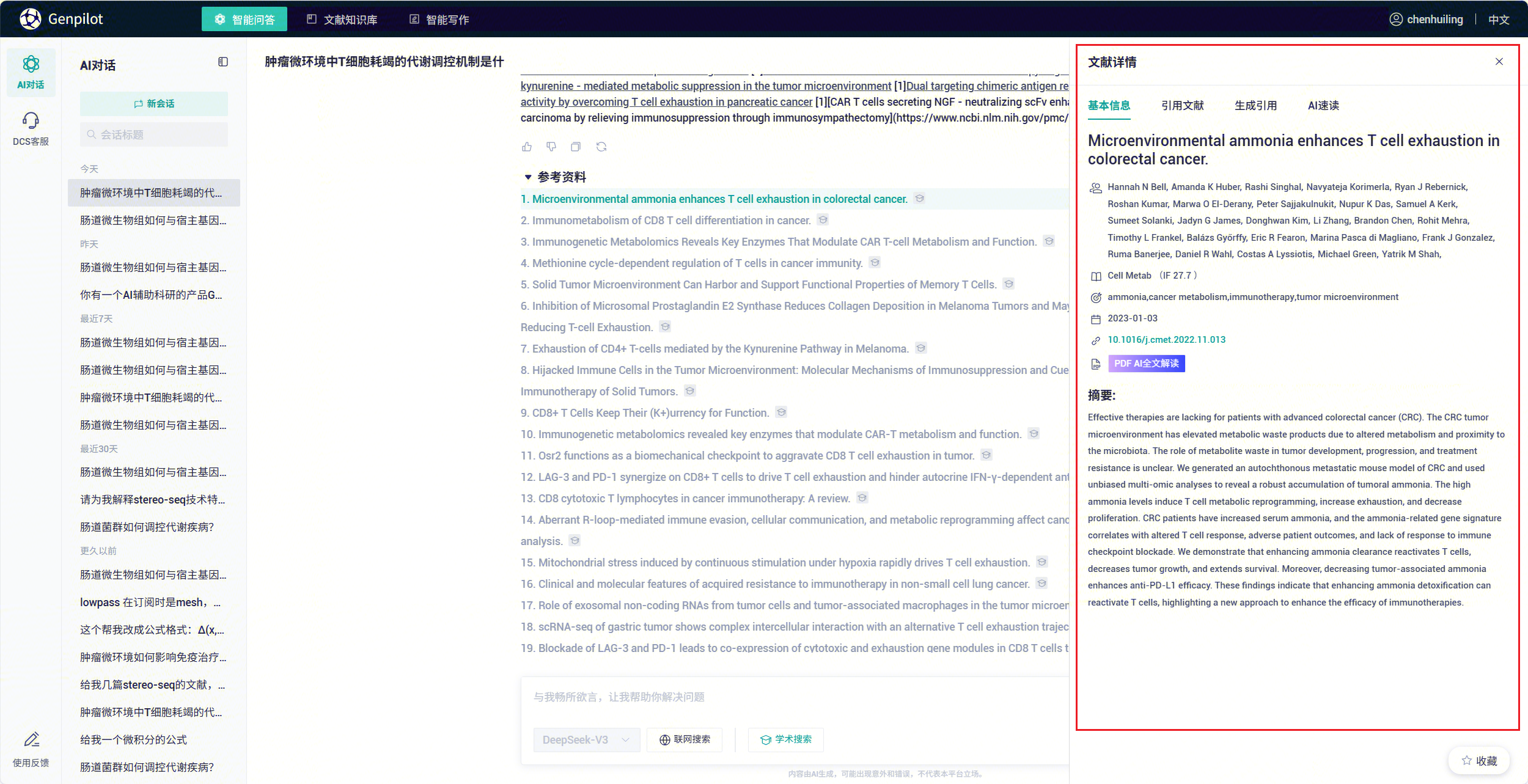This screenshot has height=784, width=1528.
Task: Click the PDF AI全文解读 button
Action: [1146, 364]
